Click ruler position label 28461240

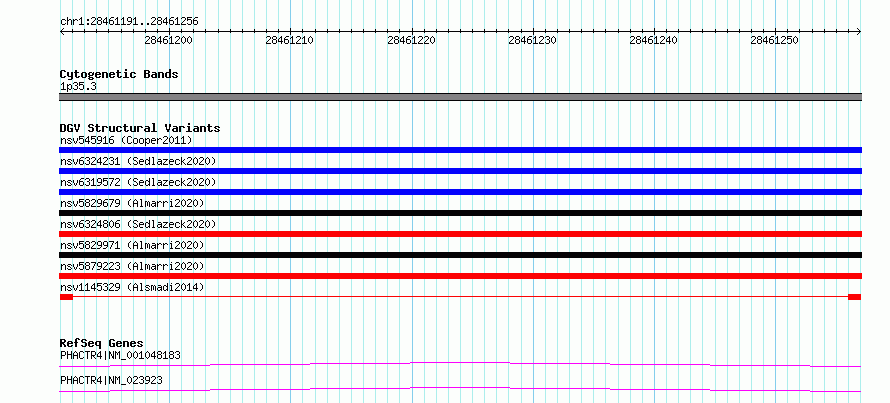pos(653,40)
